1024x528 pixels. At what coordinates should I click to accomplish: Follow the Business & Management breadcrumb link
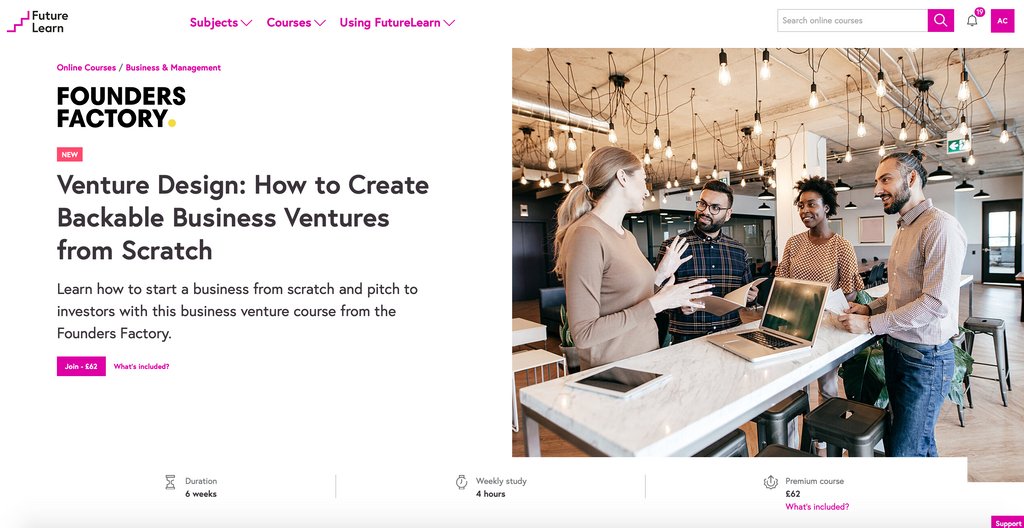coord(173,67)
